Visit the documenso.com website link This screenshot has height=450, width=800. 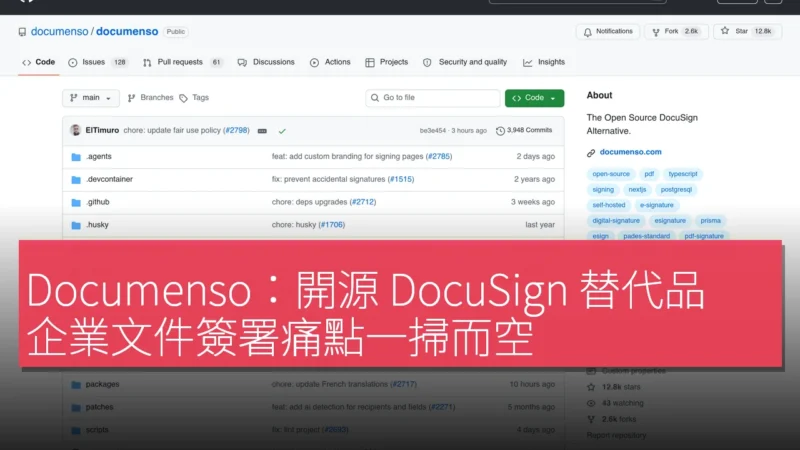click(x=631, y=152)
